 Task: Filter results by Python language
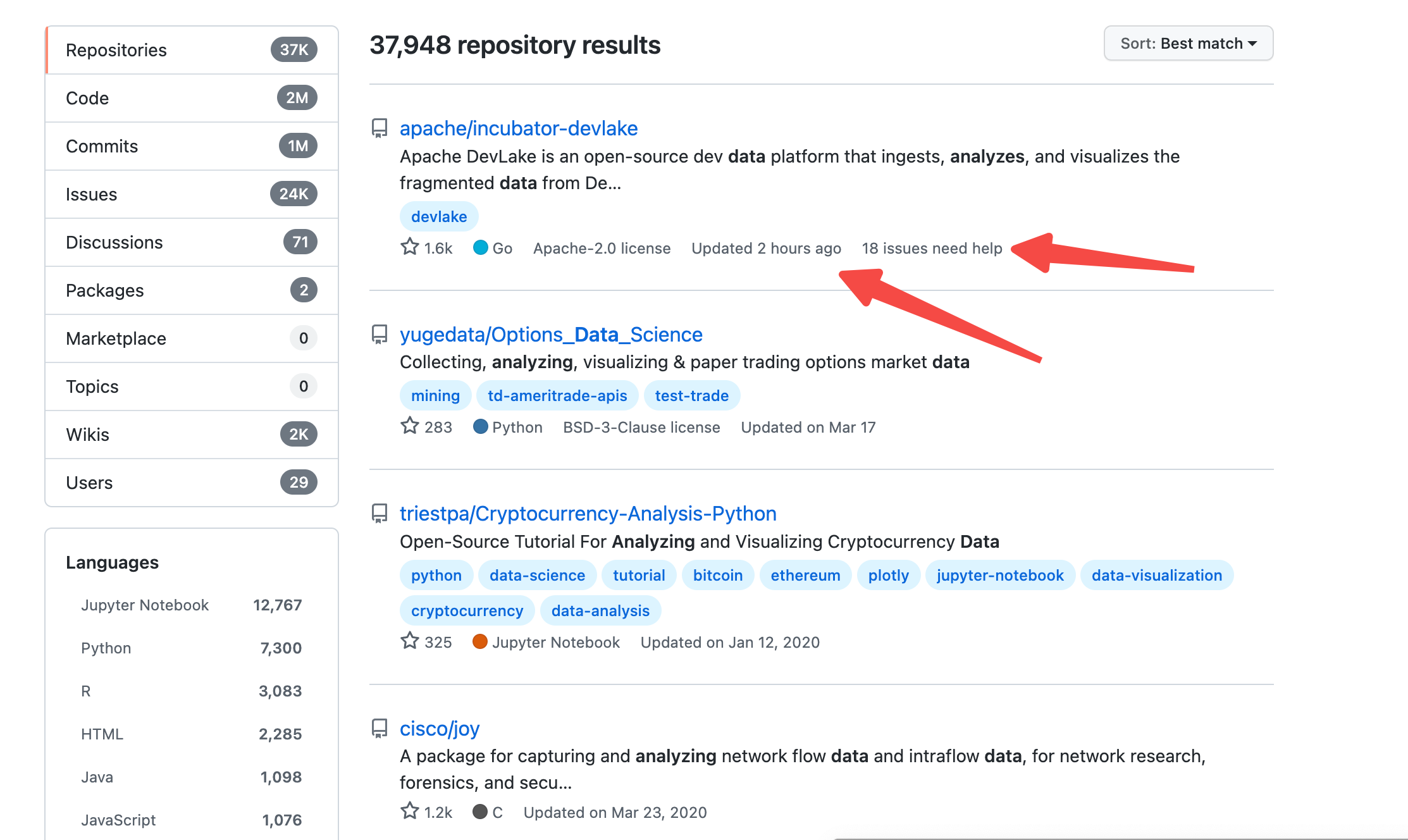106,648
